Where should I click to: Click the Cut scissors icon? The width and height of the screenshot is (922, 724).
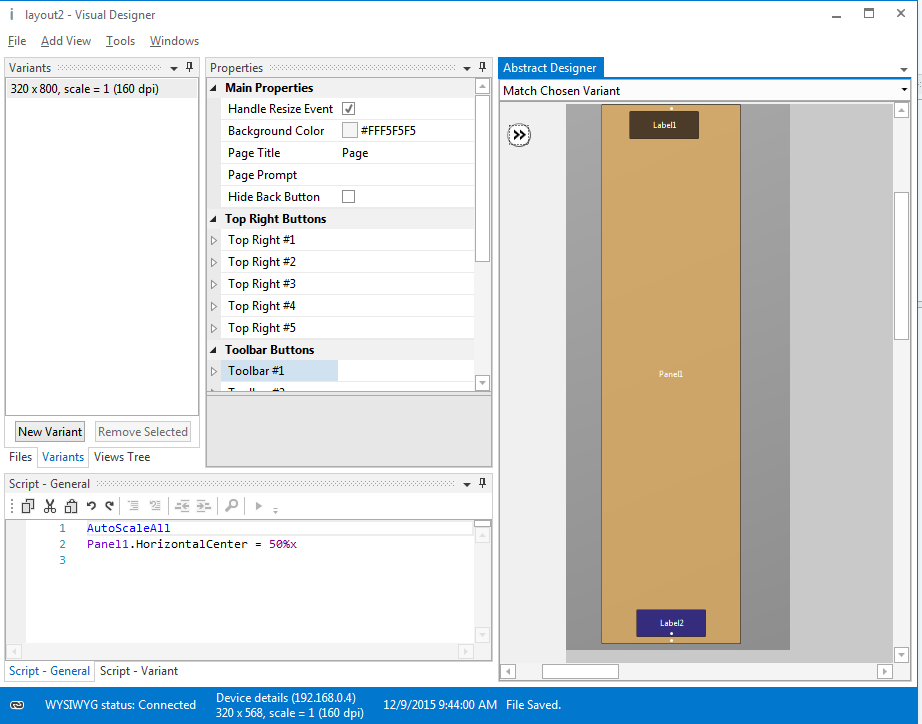coord(50,506)
